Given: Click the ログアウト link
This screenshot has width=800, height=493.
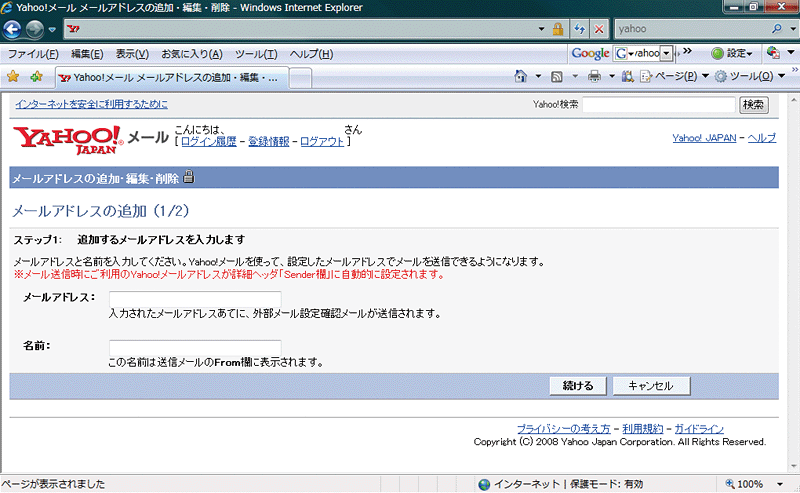Looking at the screenshot, I should pyautogui.click(x=321, y=141).
